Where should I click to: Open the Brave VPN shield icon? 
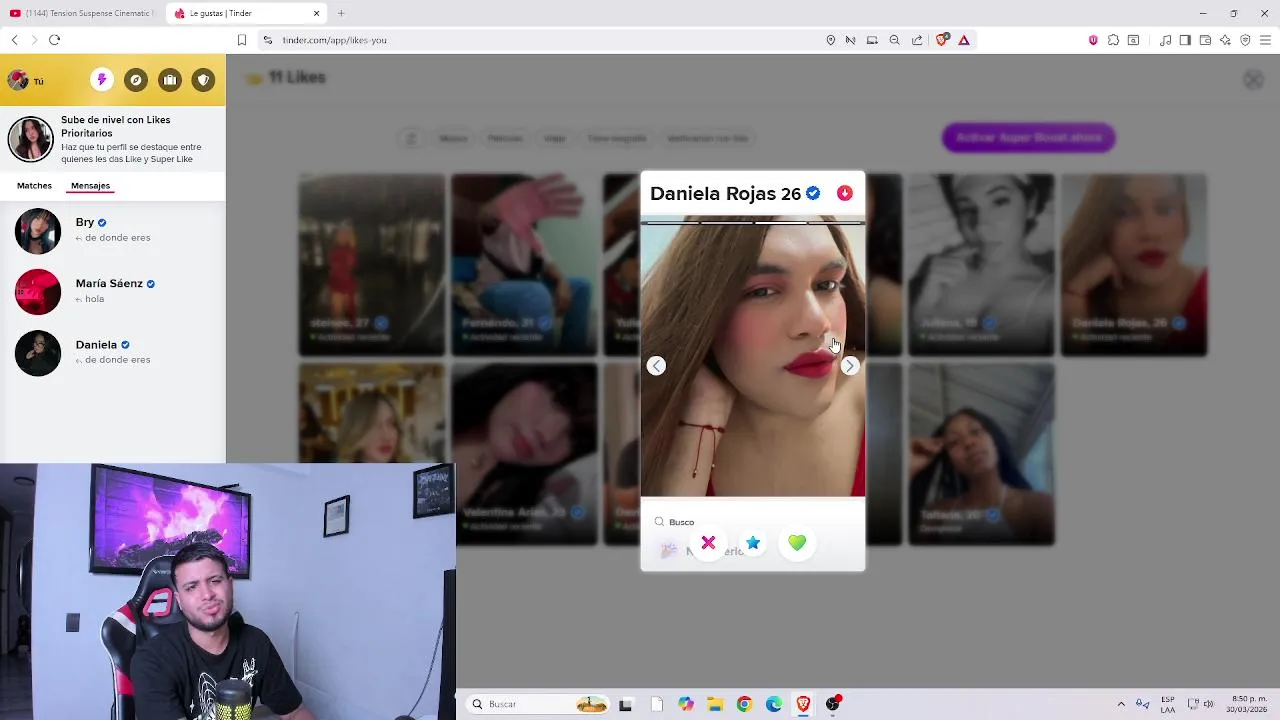pyautogui.click(x=1245, y=40)
